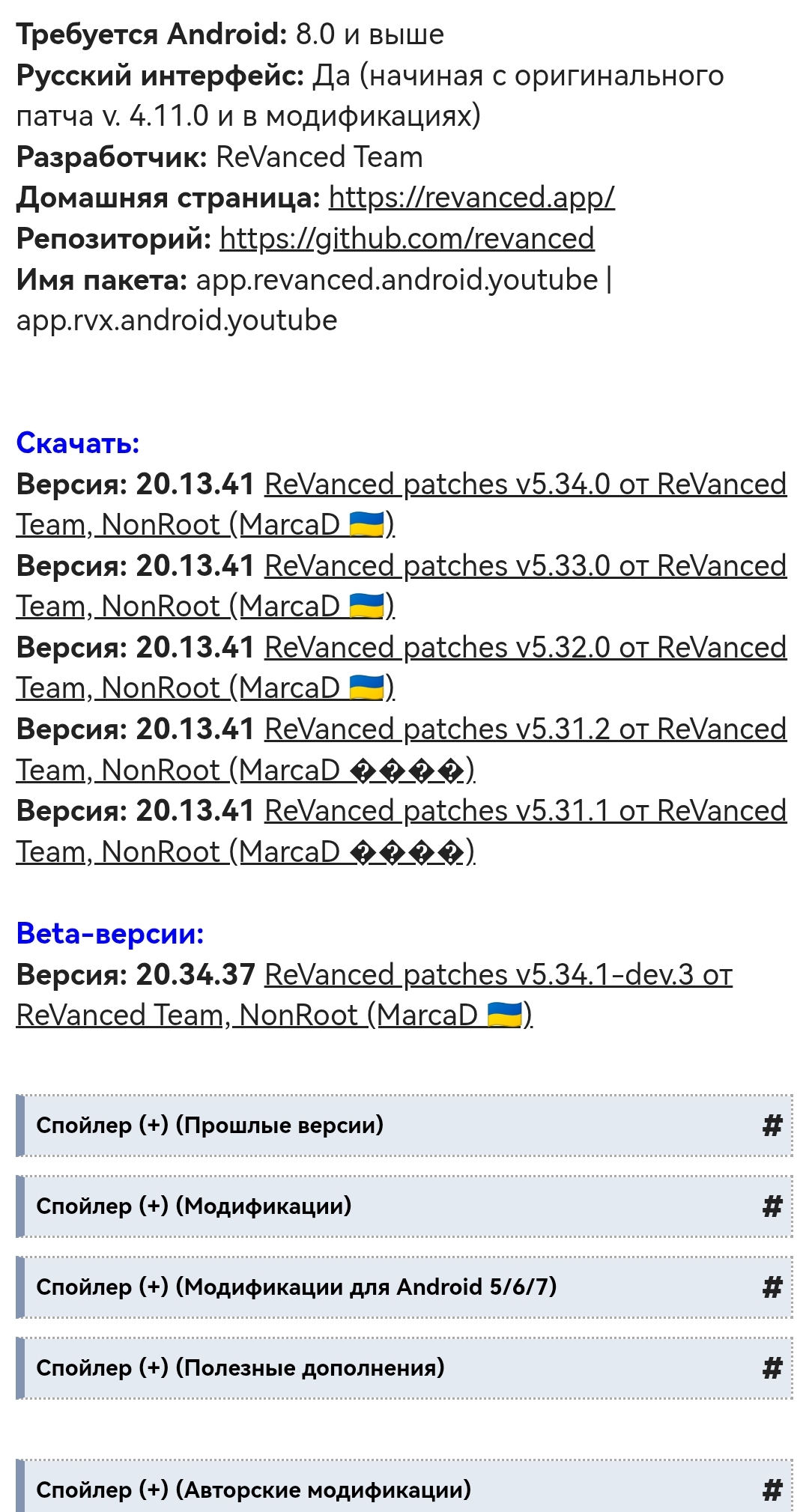Image resolution: width=809 pixels, height=1512 pixels.
Task: Click hash icon beside Android 5/6/7 spoiler
Action: tap(772, 1287)
